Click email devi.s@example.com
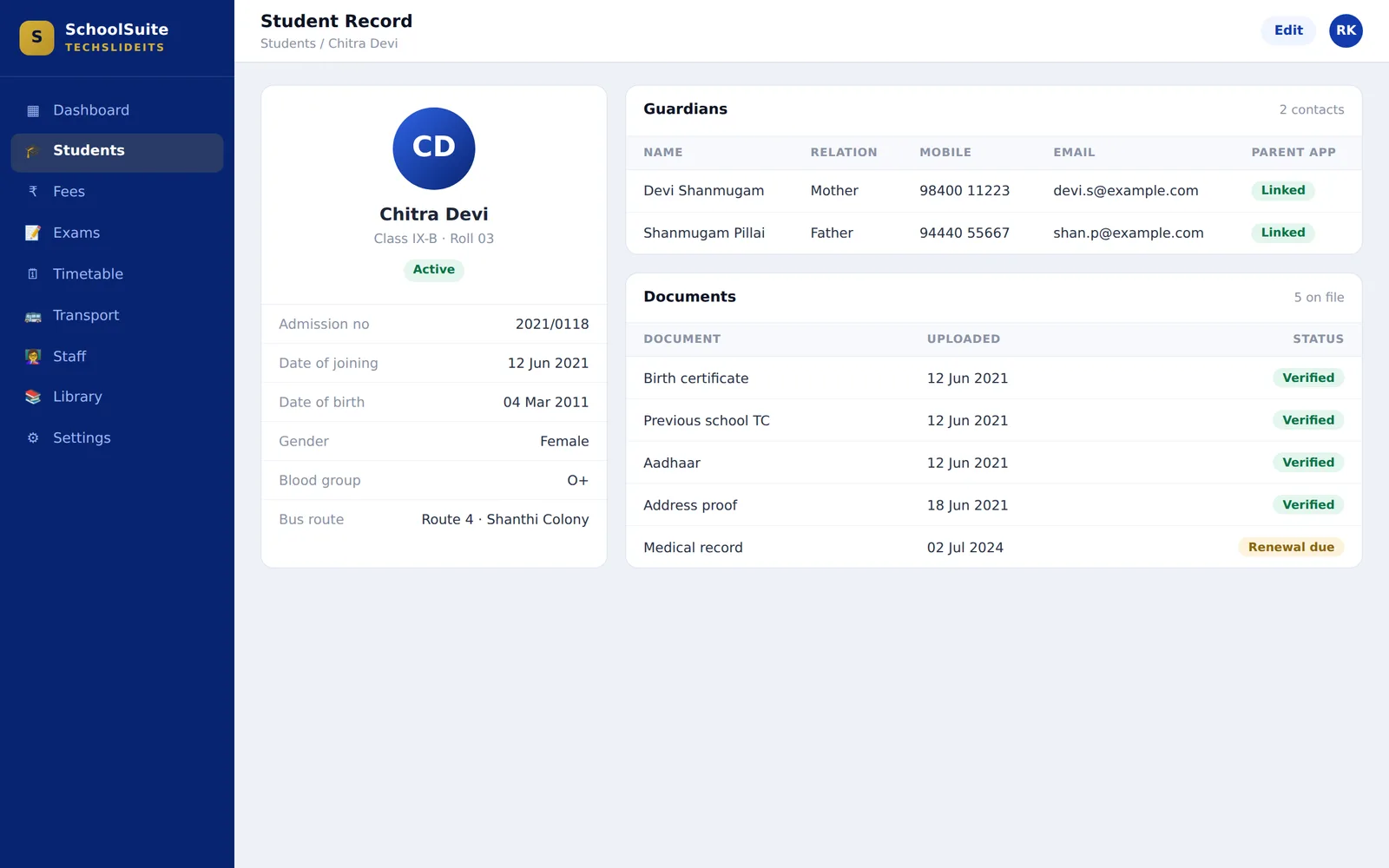 pyautogui.click(x=1126, y=191)
